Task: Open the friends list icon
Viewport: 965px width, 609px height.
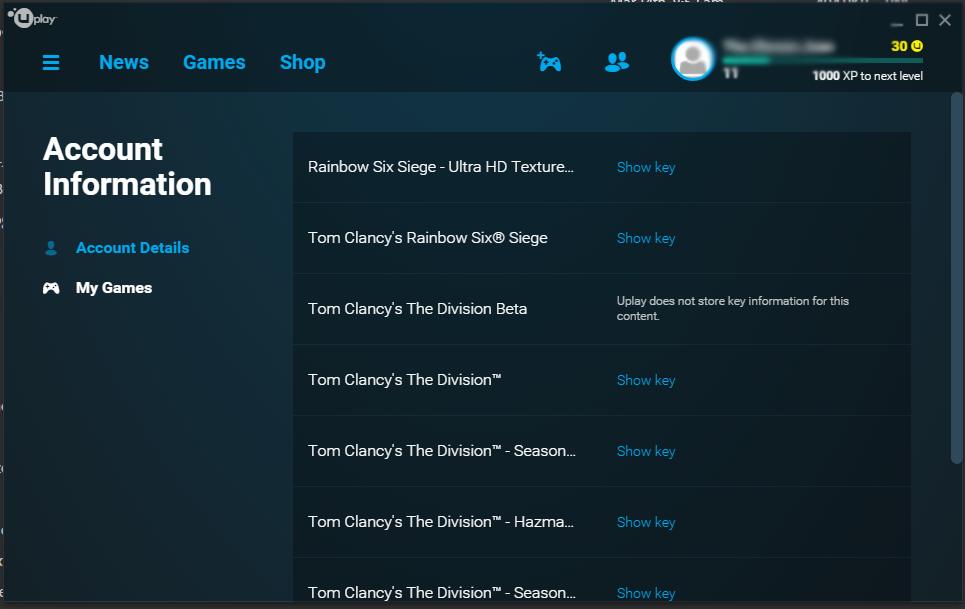Action: pos(617,62)
